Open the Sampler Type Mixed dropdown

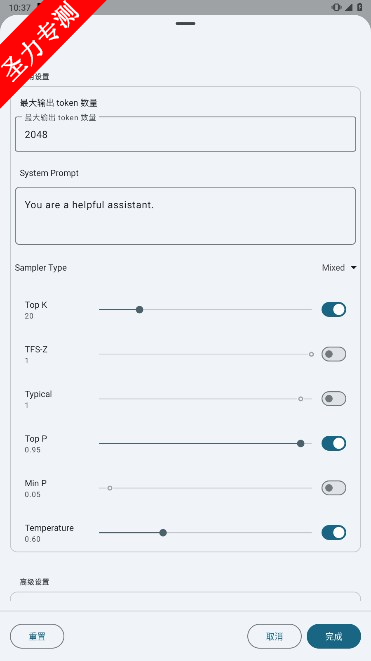coord(339,268)
